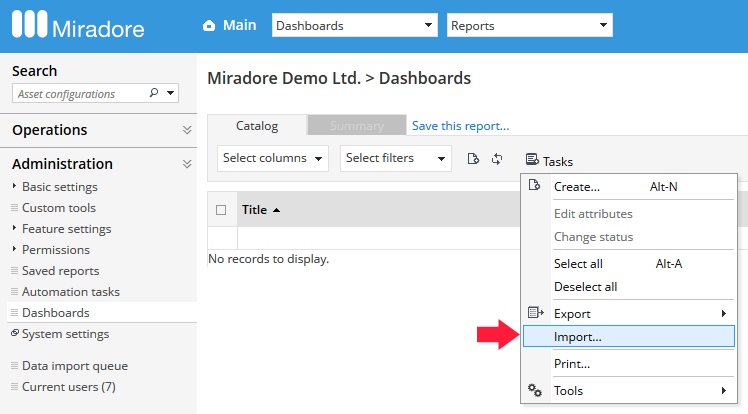Click the Operations section heading

click(50, 130)
